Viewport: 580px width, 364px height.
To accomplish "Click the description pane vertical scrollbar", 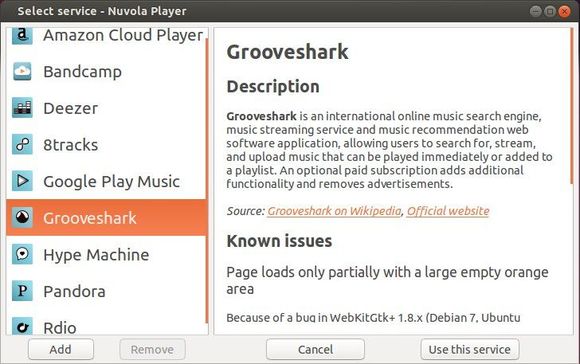I will (572, 106).
